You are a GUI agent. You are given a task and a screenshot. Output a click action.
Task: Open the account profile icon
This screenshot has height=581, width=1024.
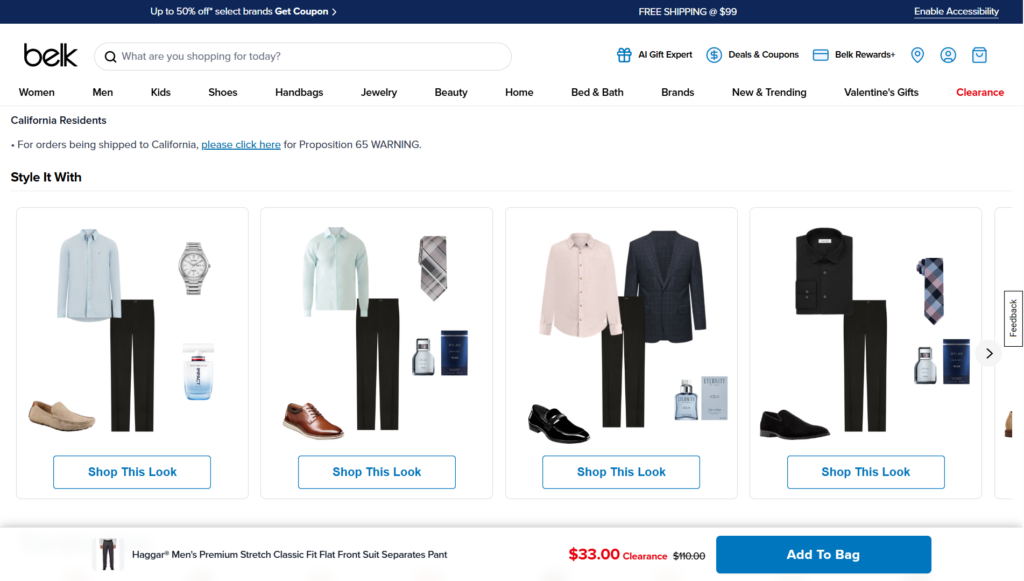click(x=948, y=55)
